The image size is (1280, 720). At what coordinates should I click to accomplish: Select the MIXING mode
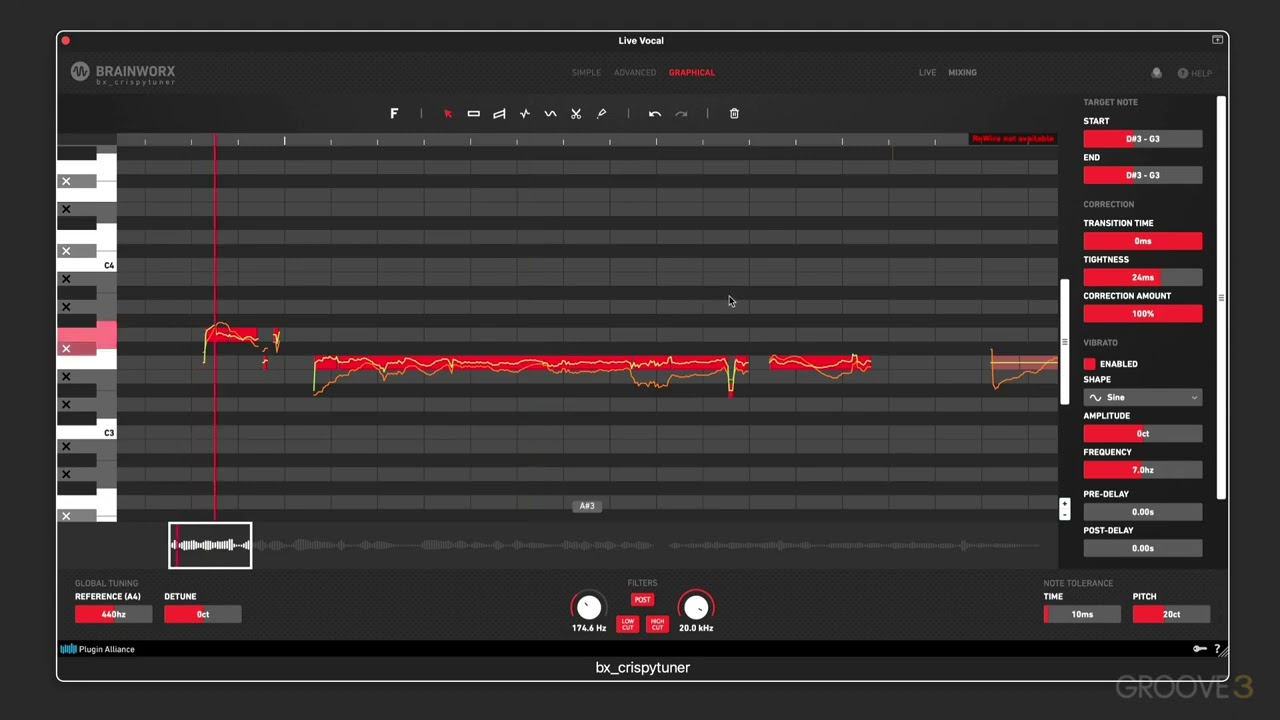point(962,73)
